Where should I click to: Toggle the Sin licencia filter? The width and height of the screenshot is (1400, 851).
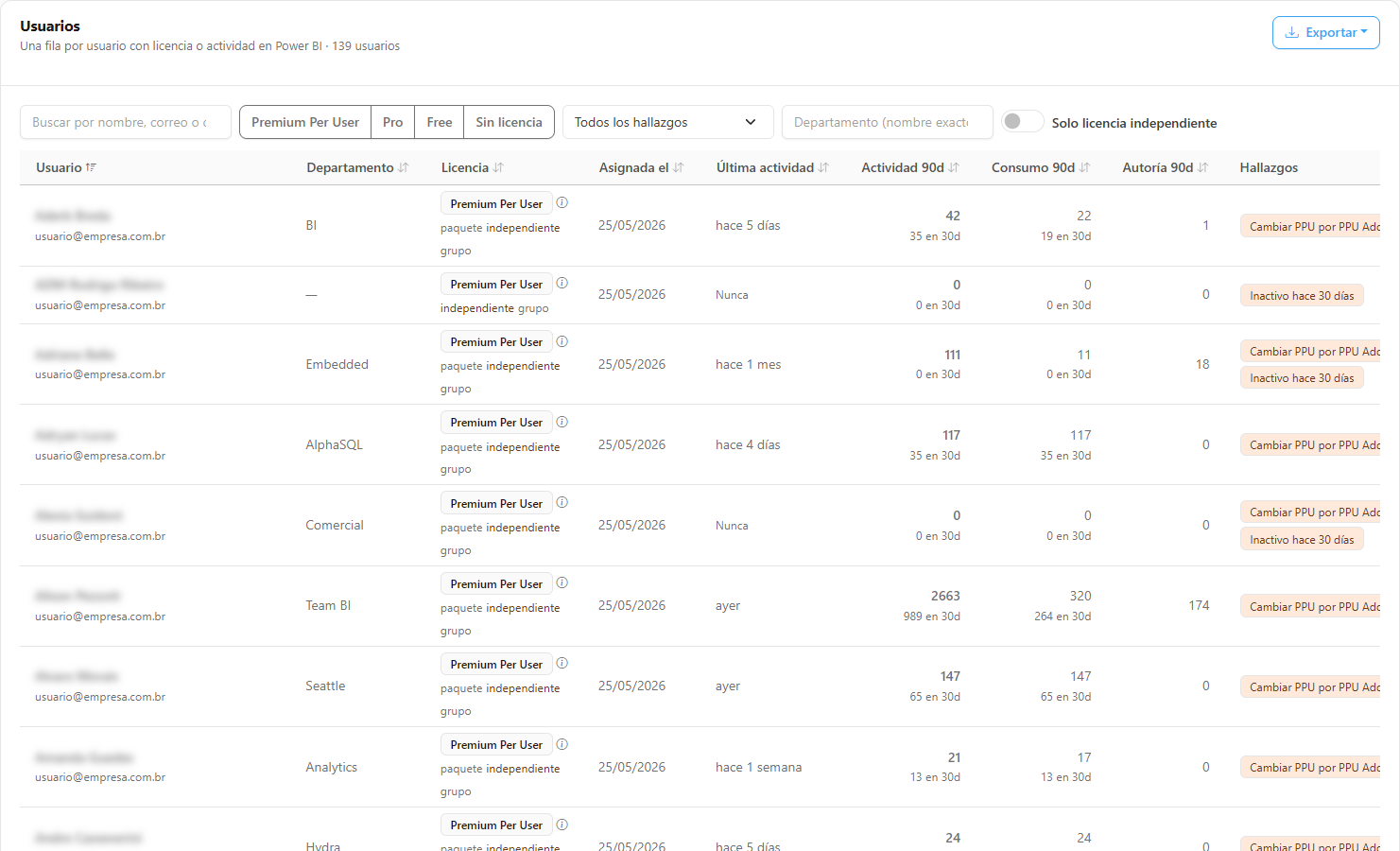(x=509, y=122)
